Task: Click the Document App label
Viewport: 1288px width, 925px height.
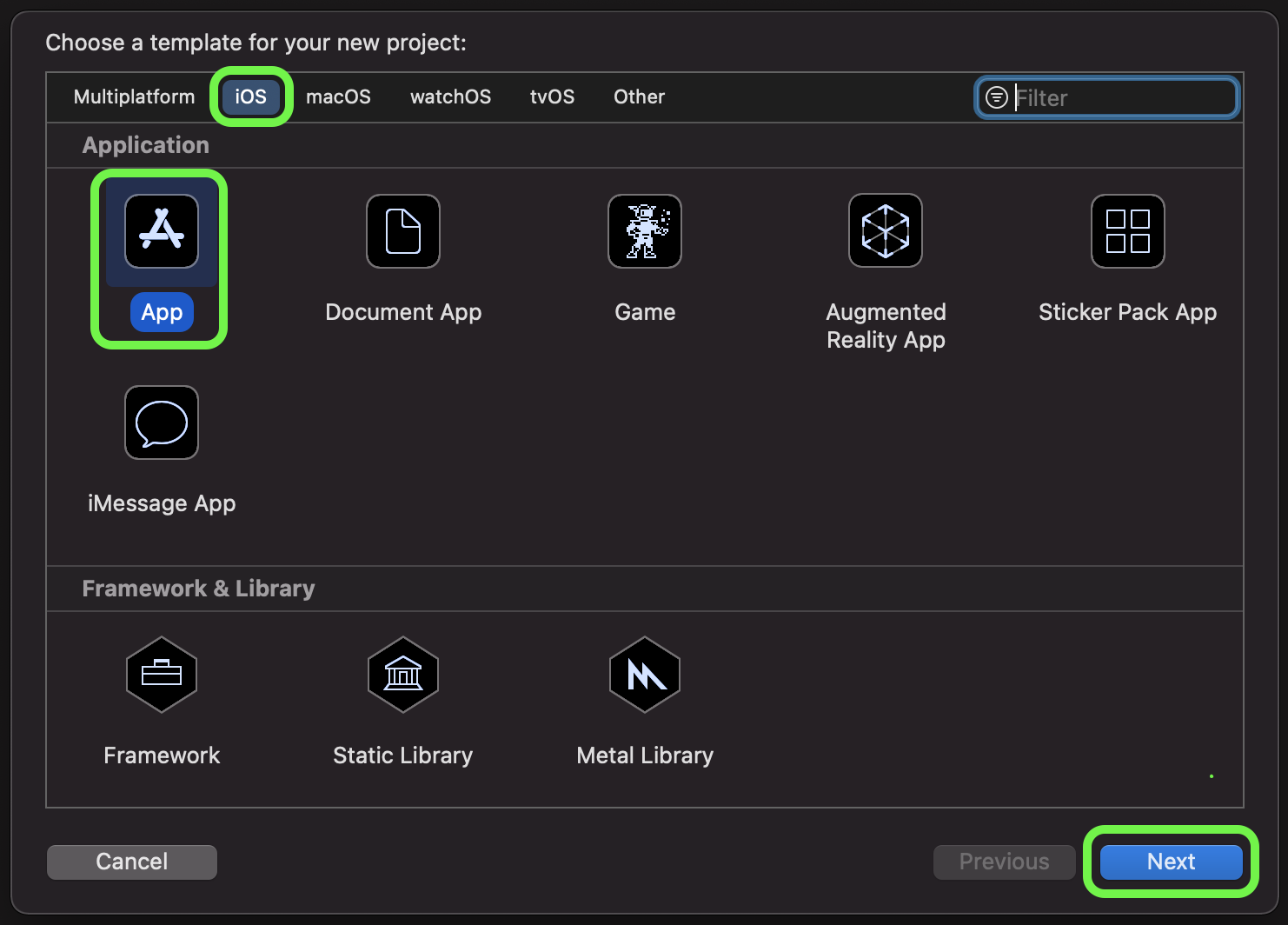Action: pyautogui.click(x=403, y=312)
